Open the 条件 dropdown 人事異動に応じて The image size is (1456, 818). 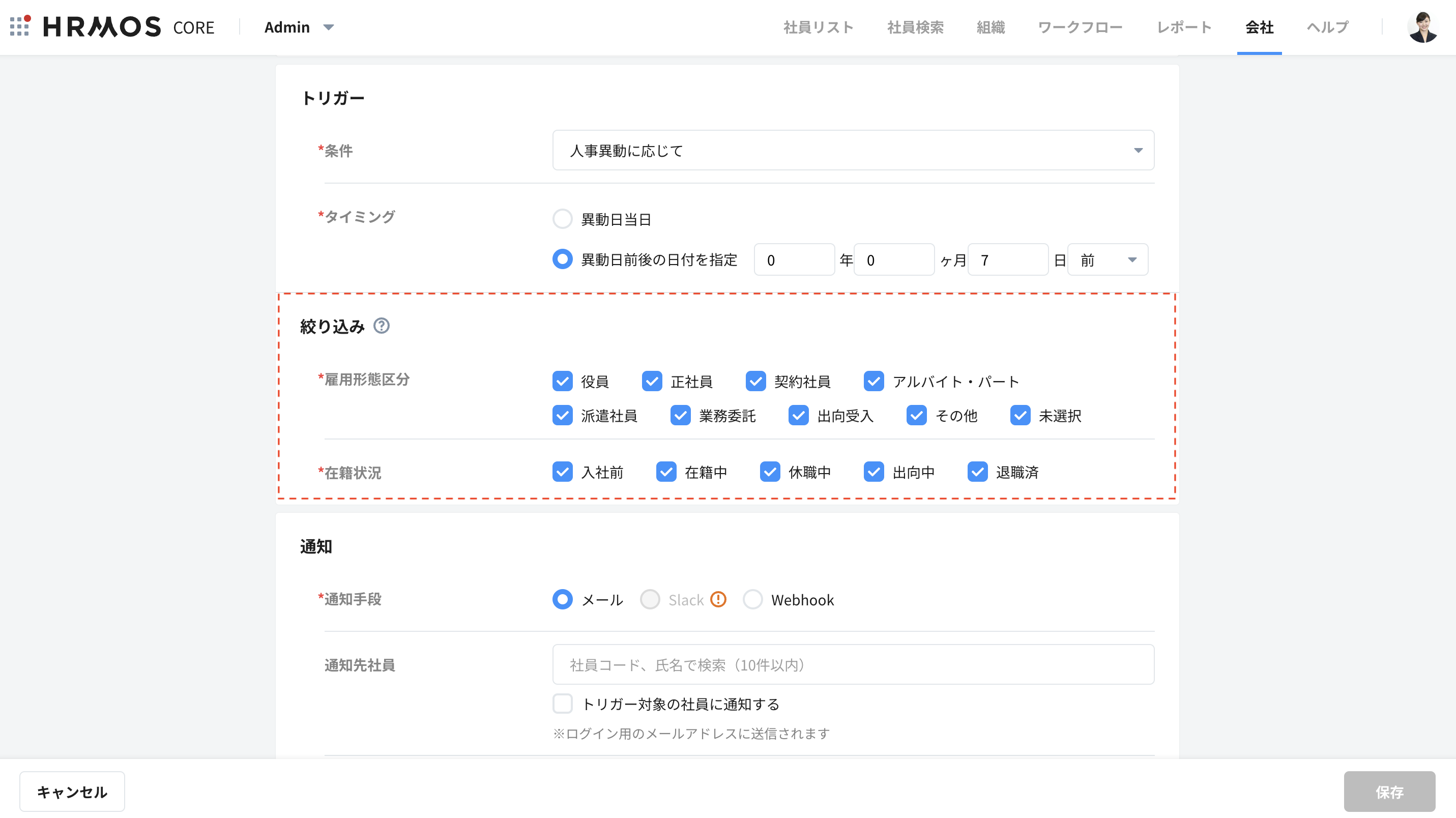click(x=852, y=151)
